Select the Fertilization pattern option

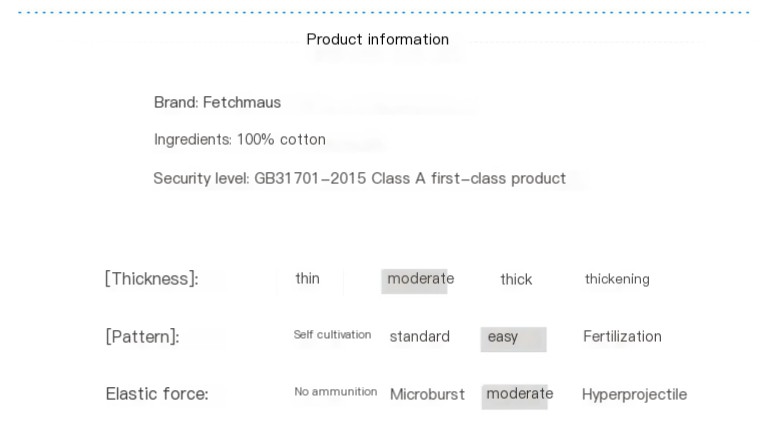click(622, 337)
